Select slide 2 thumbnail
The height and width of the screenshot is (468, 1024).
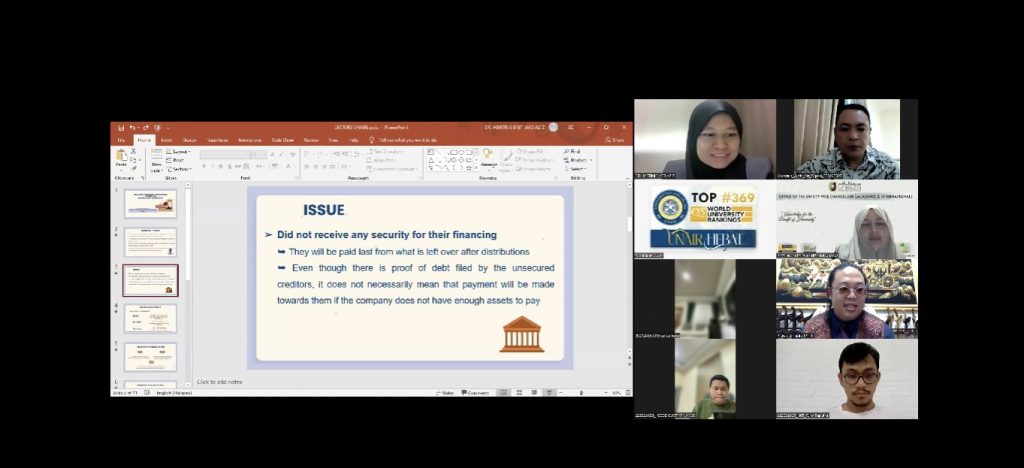[150, 242]
